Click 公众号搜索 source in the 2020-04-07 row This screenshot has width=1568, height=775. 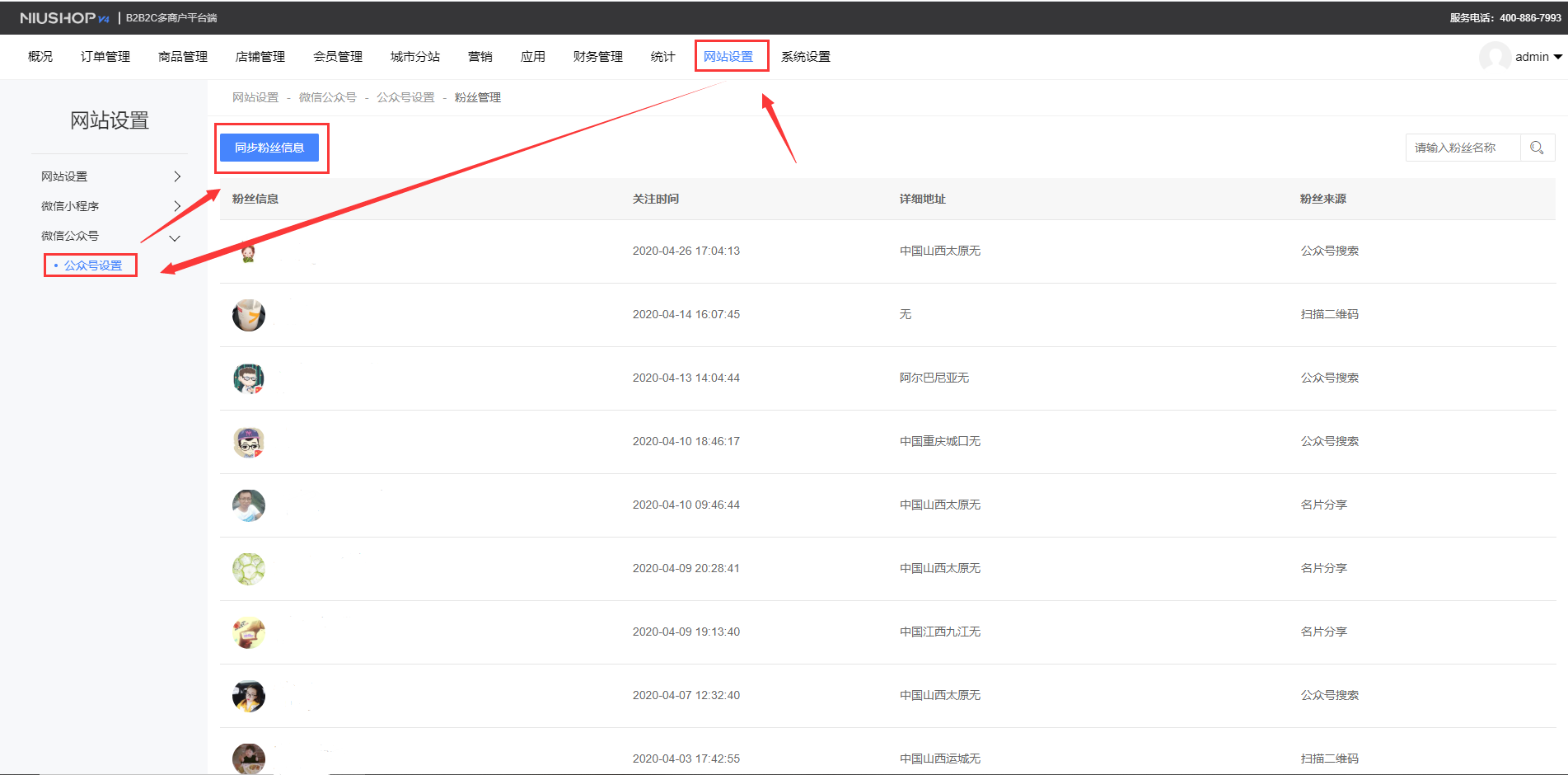(1330, 695)
